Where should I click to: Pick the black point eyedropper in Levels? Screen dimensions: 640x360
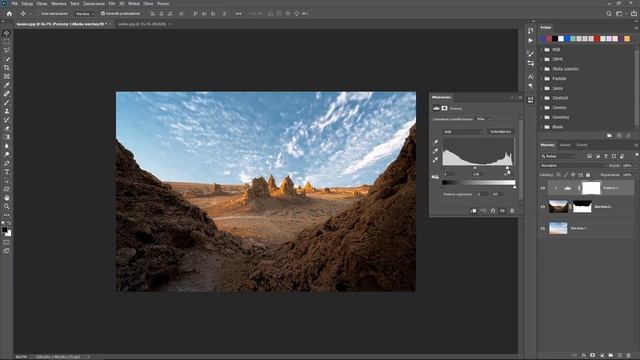[x=436, y=142]
